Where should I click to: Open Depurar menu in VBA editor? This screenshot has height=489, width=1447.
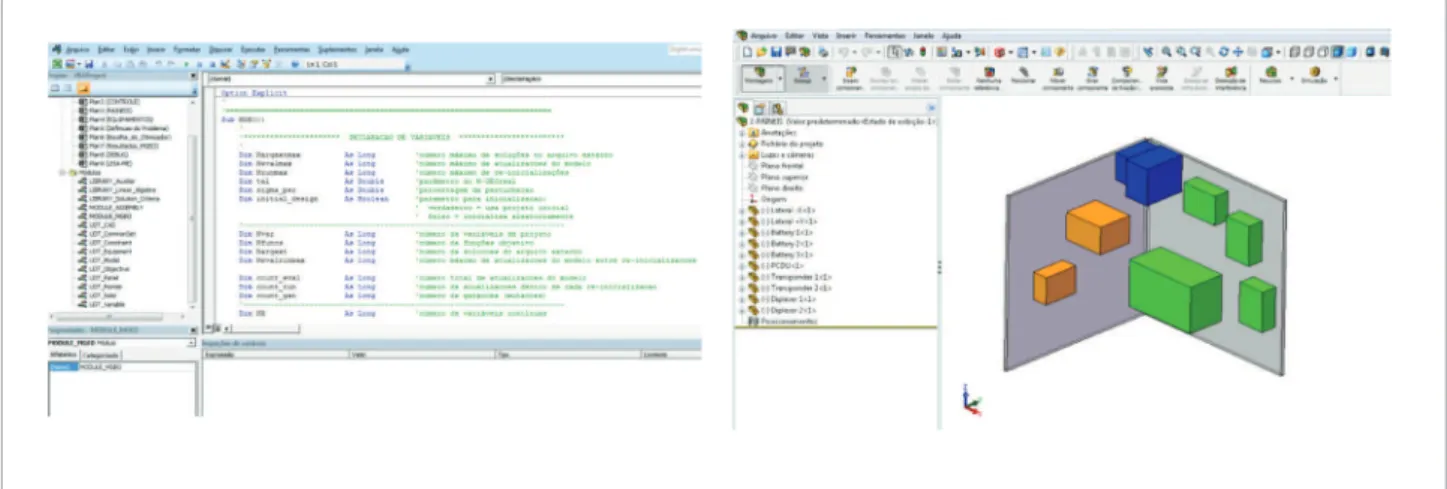click(x=222, y=48)
